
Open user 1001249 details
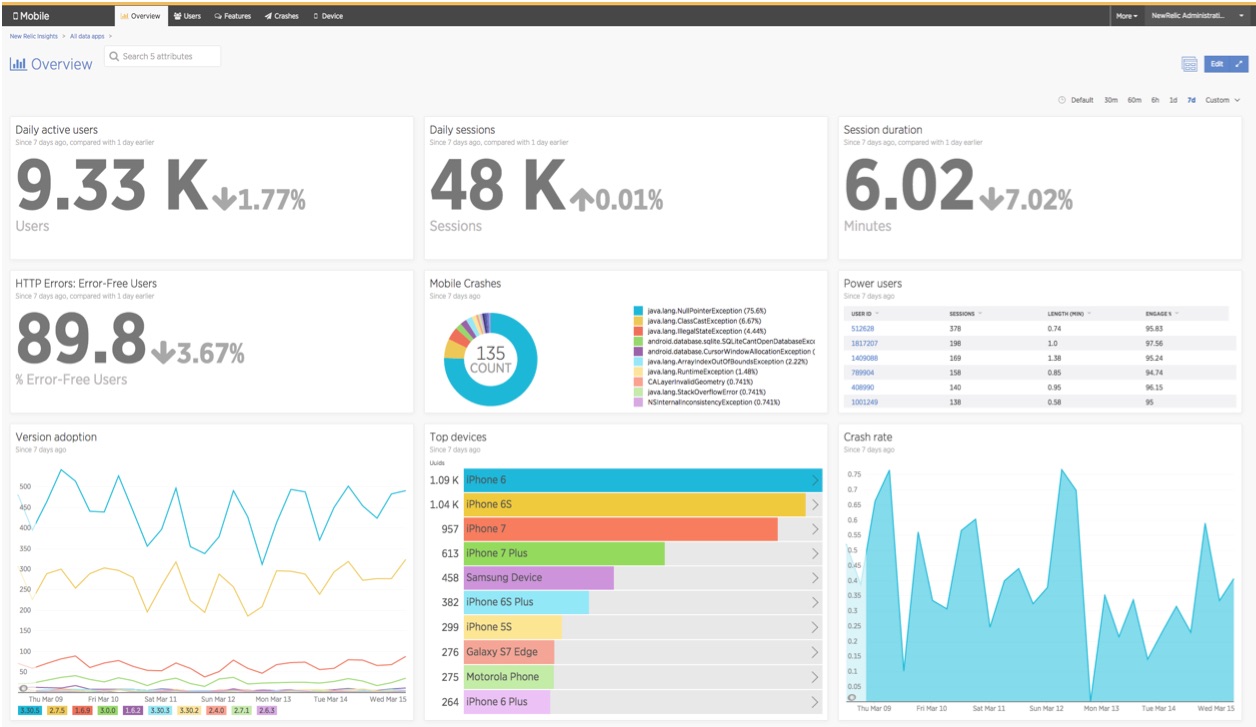pyautogui.click(x=864, y=401)
